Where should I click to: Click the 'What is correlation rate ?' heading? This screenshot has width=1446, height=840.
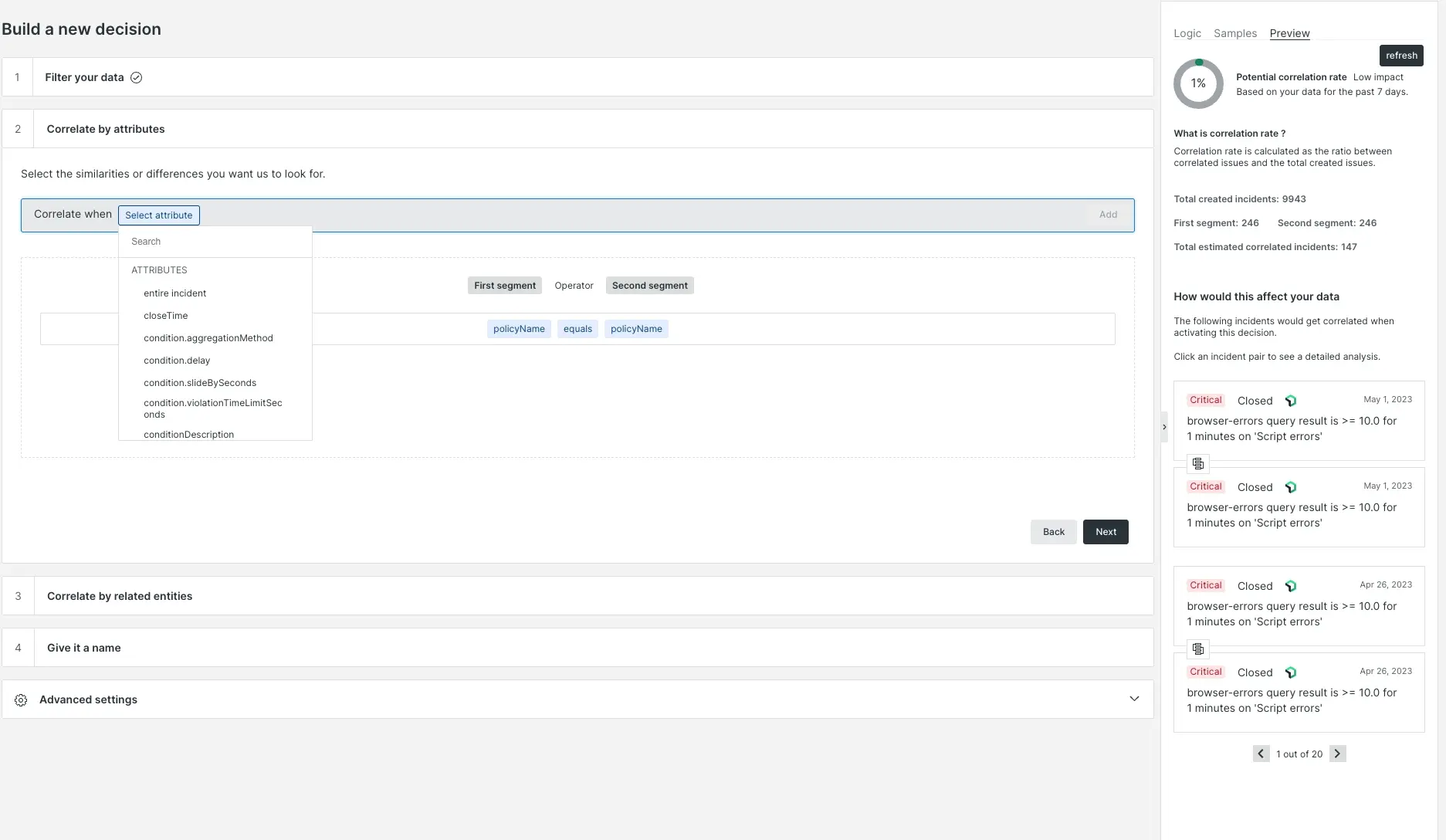point(1229,134)
